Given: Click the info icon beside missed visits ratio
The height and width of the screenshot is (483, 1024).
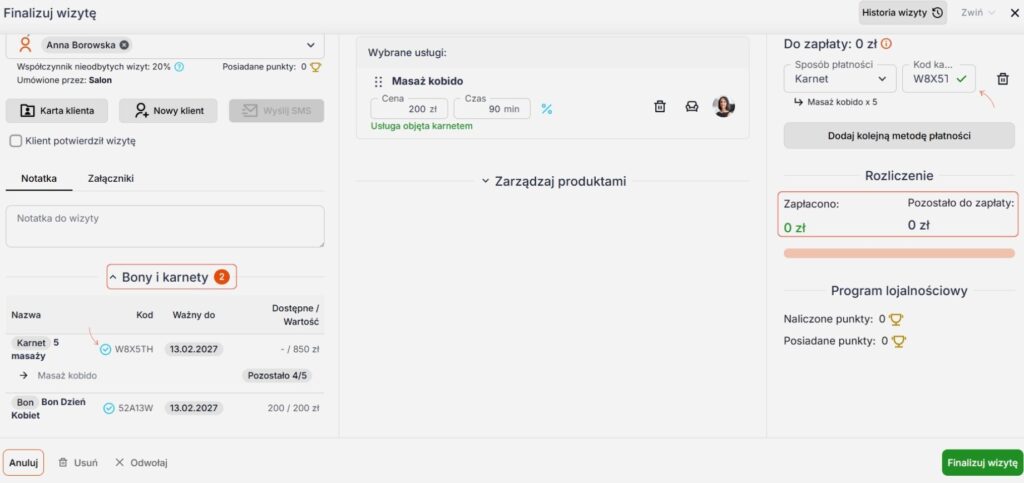Looking at the screenshot, I should click(x=179, y=67).
